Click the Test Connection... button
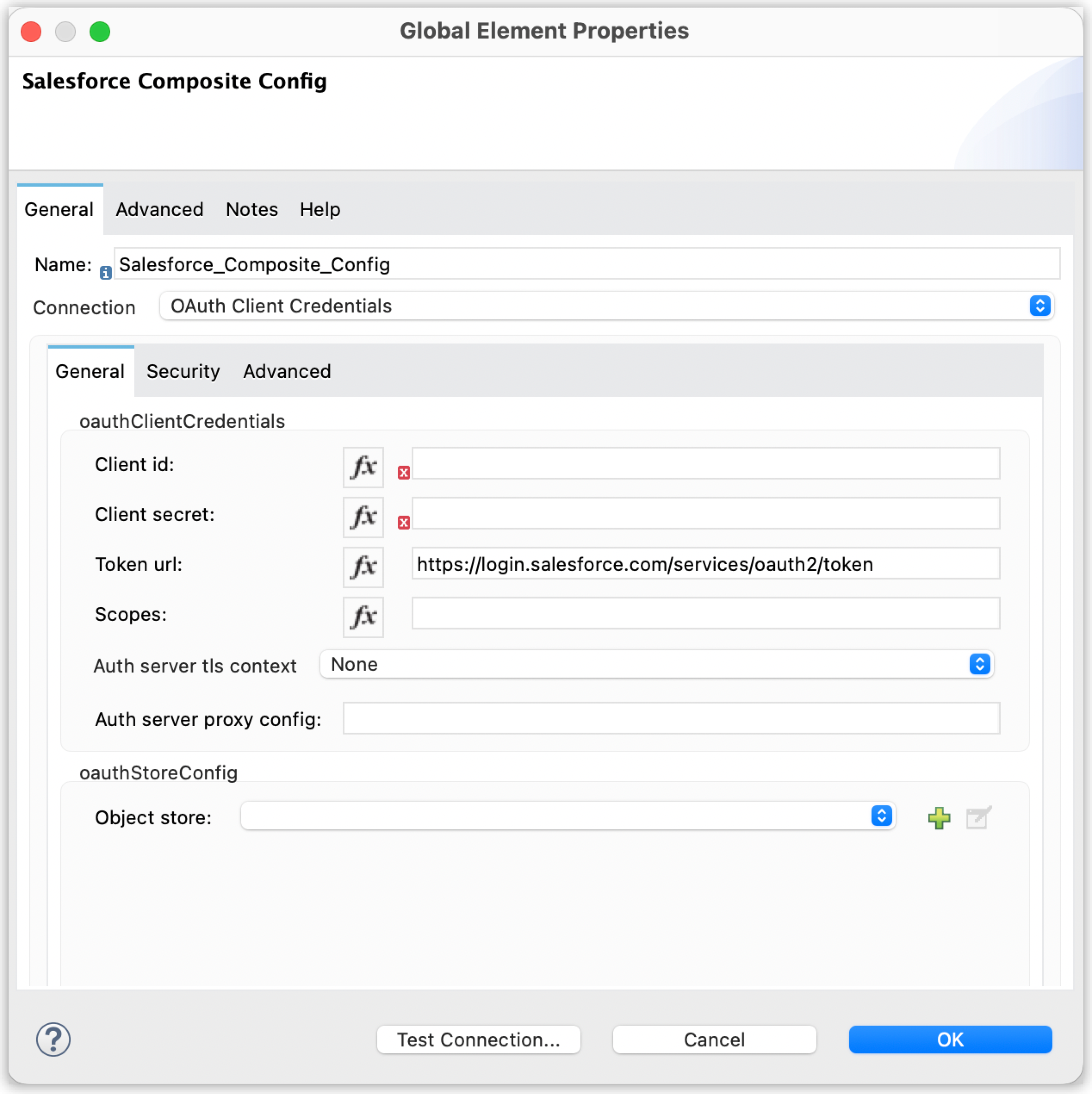The height and width of the screenshot is (1094, 1092). click(x=479, y=1040)
